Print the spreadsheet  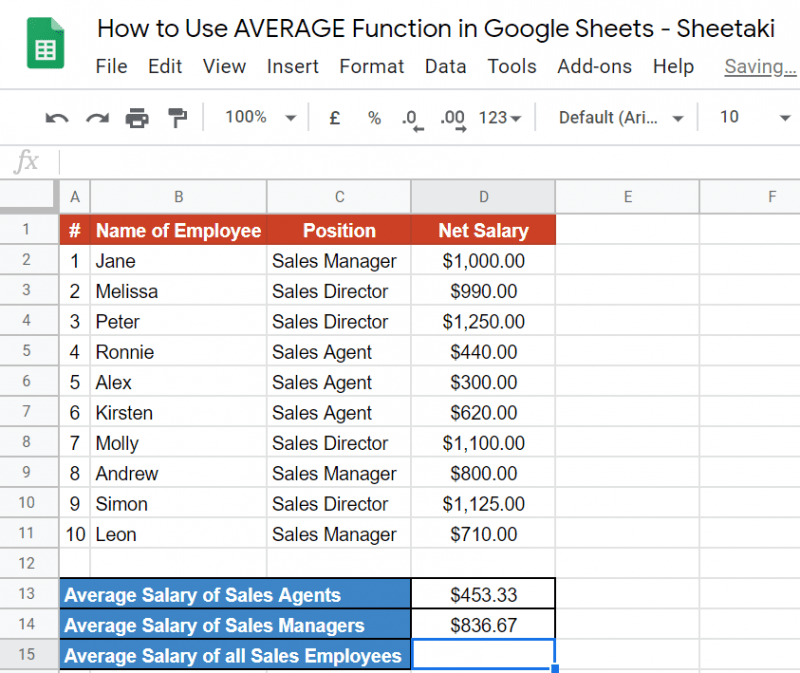[x=137, y=118]
